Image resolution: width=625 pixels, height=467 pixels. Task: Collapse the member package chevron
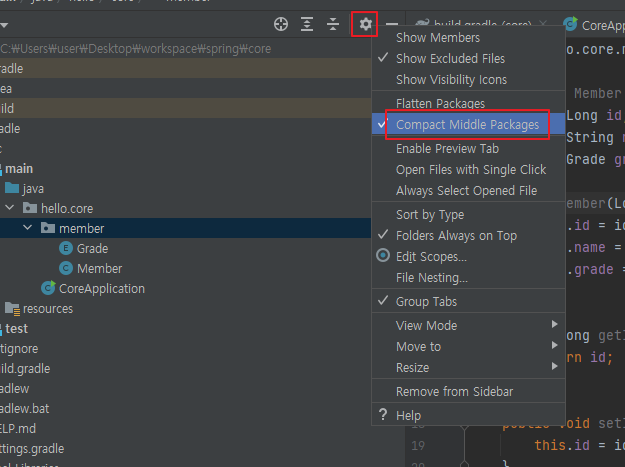[28, 228]
